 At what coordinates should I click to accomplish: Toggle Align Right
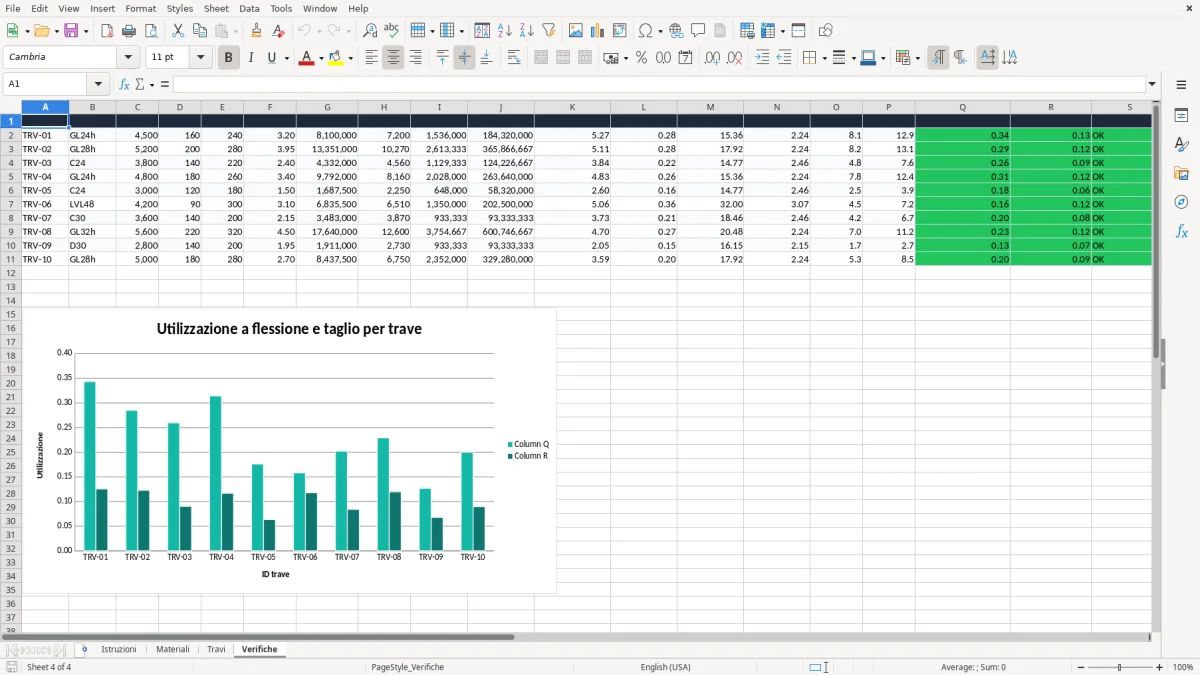[416, 58]
